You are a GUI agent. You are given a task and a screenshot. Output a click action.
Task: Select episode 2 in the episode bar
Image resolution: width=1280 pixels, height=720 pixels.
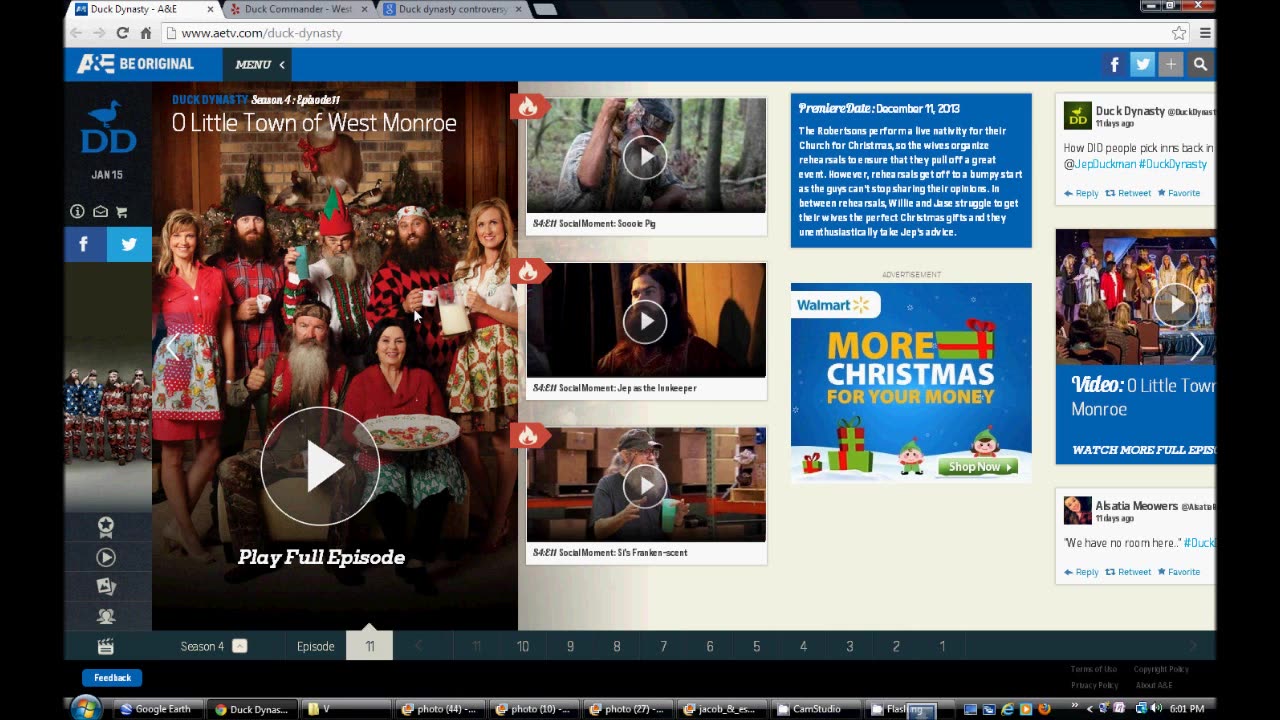[896, 646]
